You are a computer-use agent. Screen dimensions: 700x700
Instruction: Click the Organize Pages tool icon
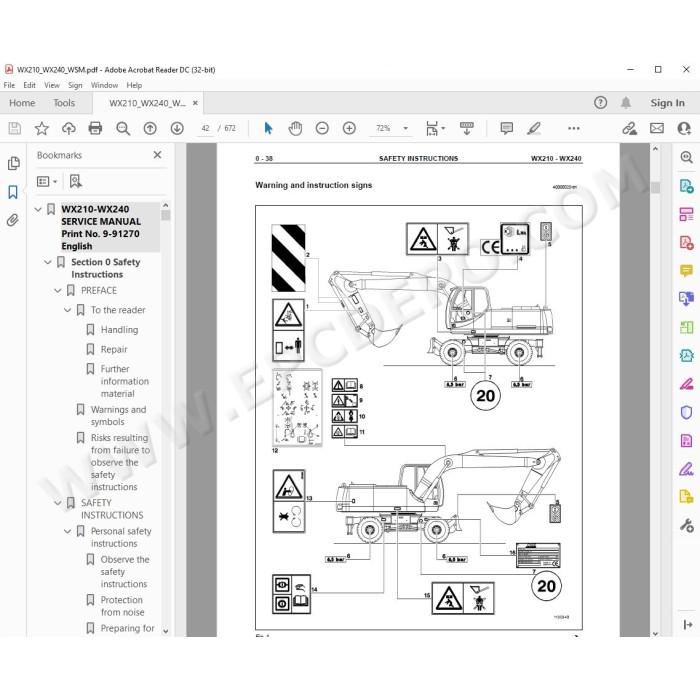pyautogui.click(x=687, y=214)
